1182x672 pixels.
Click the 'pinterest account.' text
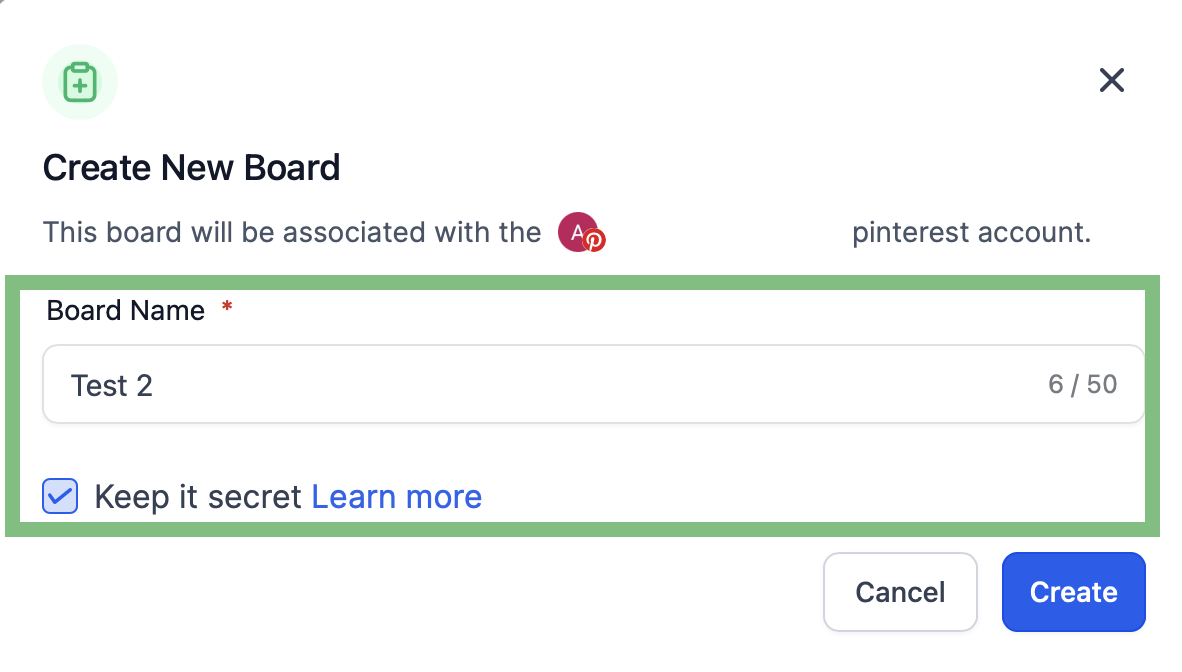(x=972, y=232)
